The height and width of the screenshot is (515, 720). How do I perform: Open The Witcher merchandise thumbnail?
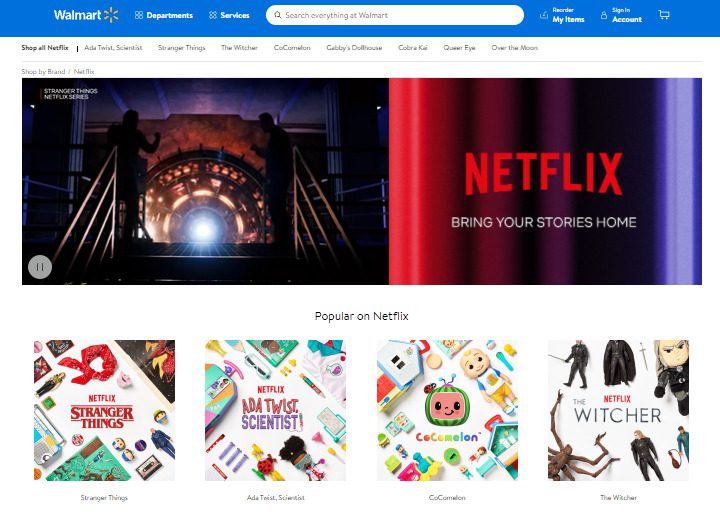[618, 410]
